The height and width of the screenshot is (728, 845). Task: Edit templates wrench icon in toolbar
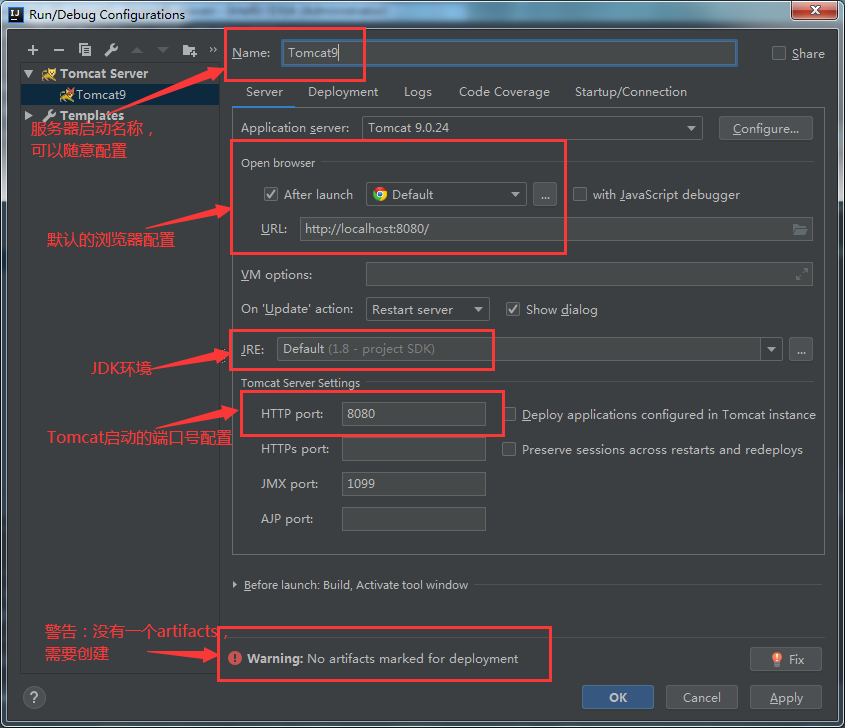(x=111, y=50)
